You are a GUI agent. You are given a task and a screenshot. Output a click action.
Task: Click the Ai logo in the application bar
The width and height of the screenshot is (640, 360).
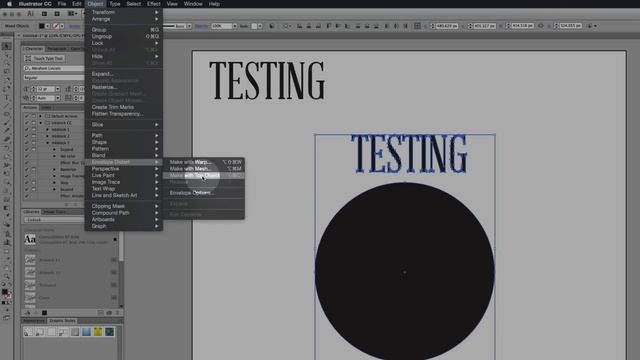[30, 13]
